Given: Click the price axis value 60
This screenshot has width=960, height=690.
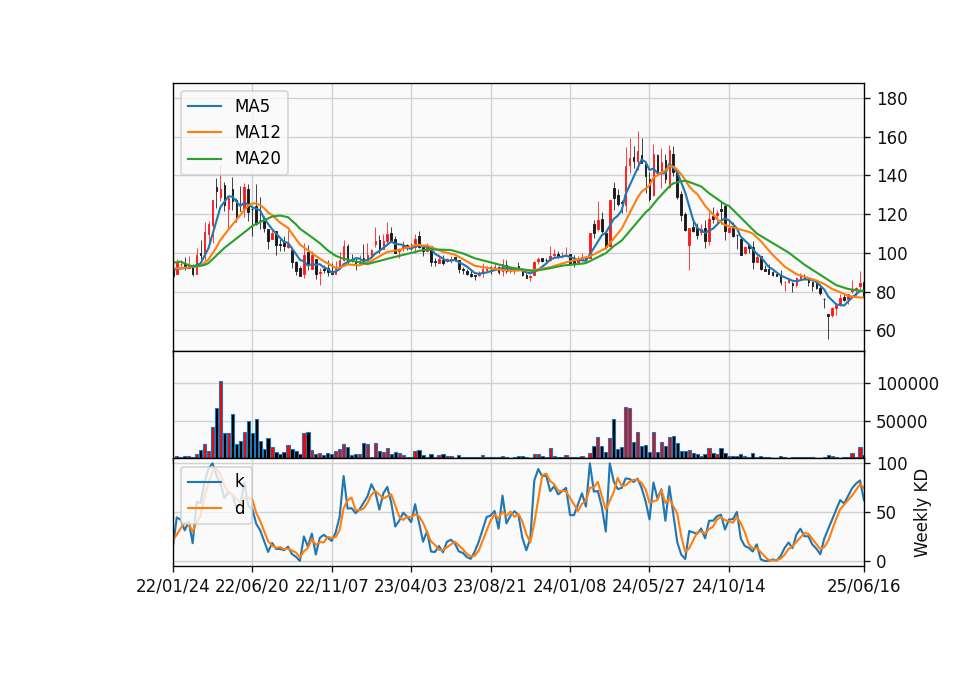Looking at the screenshot, I should click(x=887, y=331).
